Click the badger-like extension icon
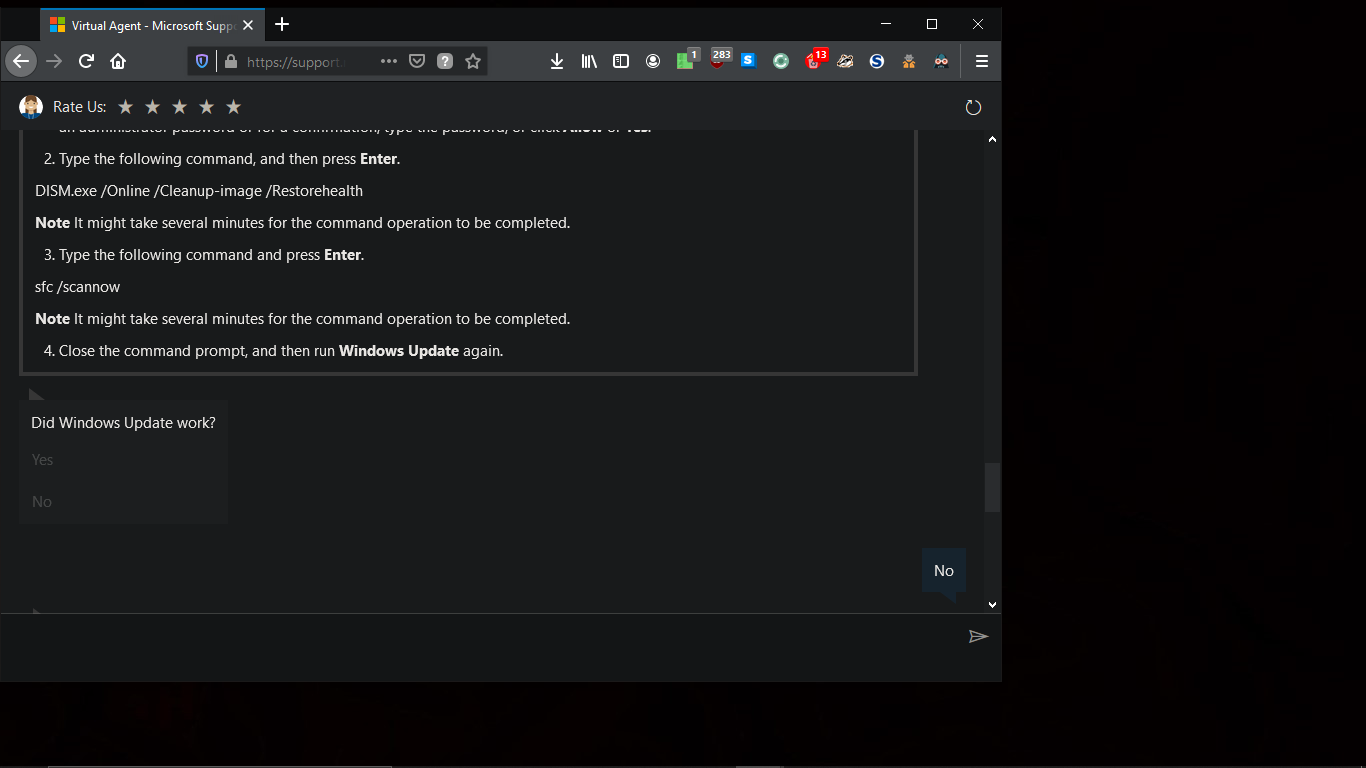This screenshot has width=1366, height=768. coord(845,61)
